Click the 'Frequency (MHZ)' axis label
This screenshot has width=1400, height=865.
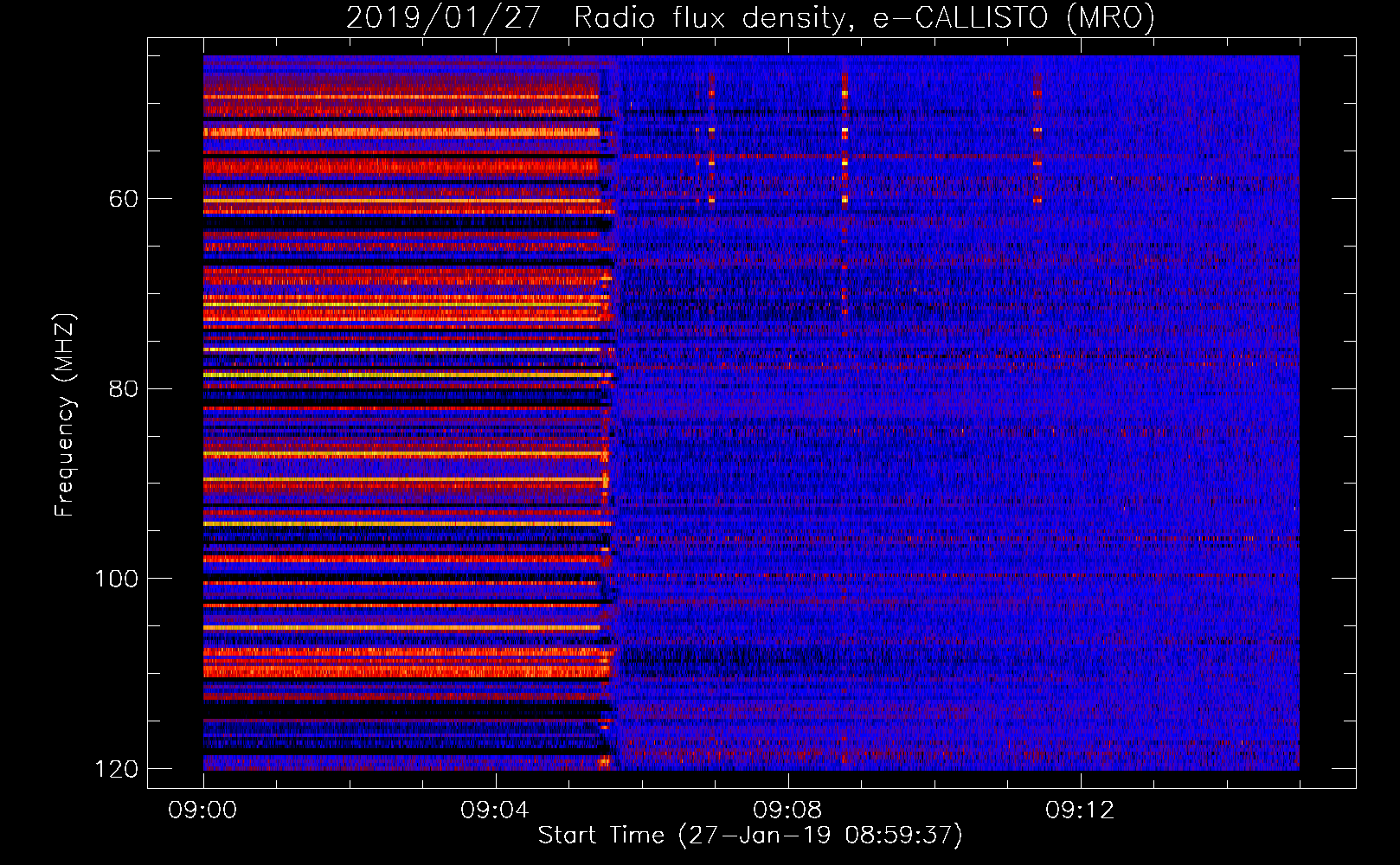65,414
